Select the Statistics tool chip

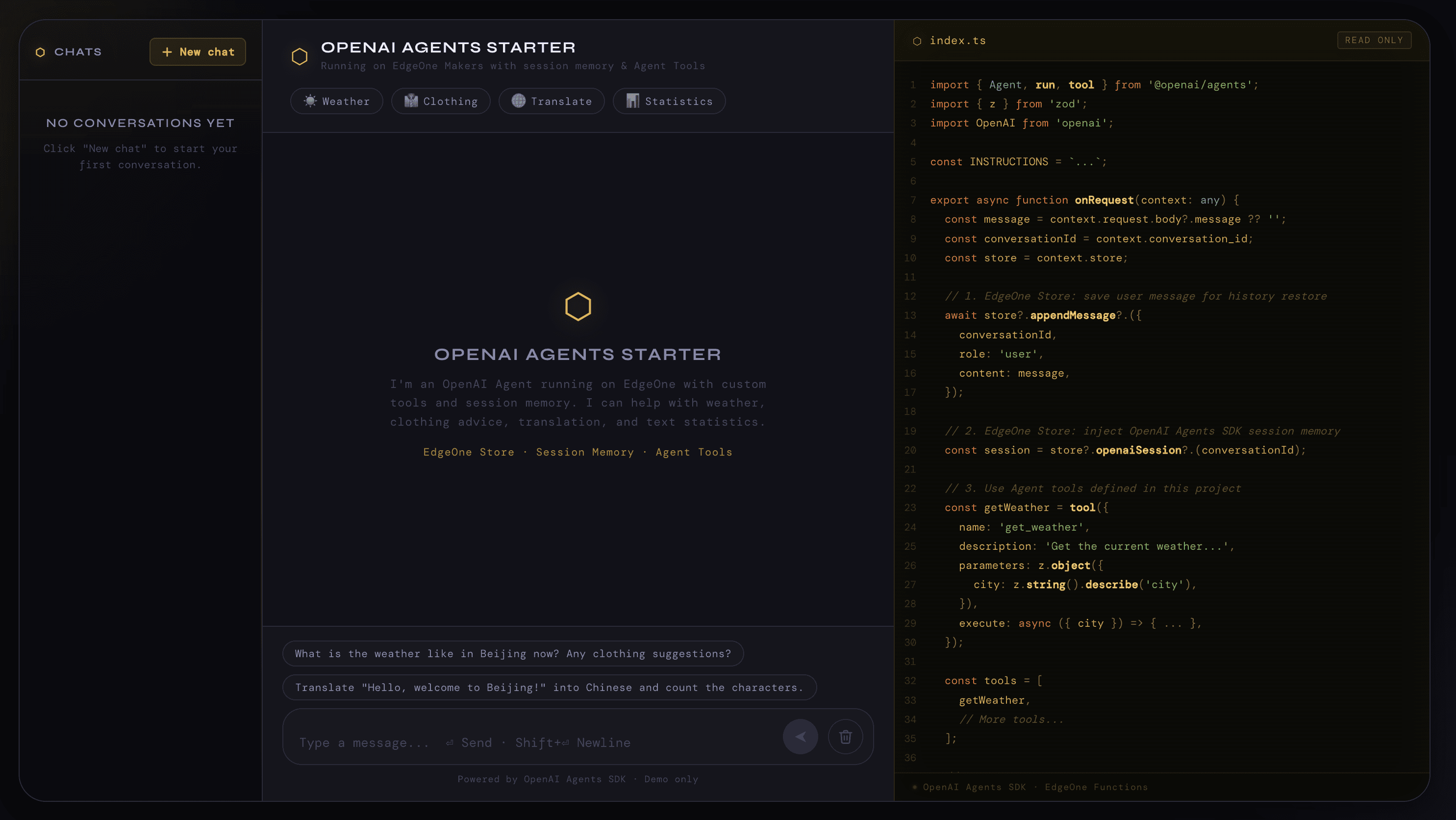click(669, 101)
